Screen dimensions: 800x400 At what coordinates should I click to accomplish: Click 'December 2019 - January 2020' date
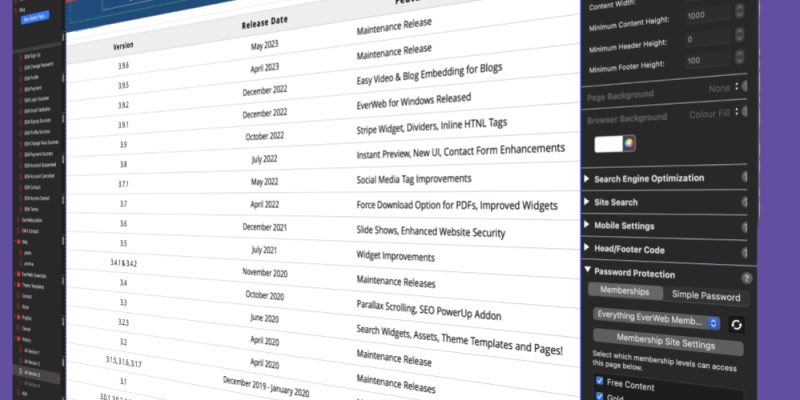[x=266, y=387]
